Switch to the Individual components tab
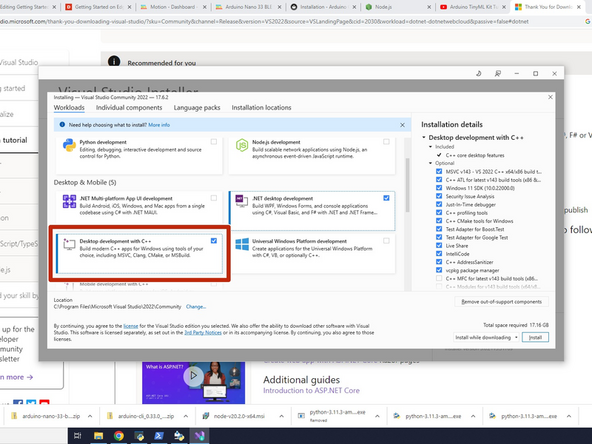Screen dimensions: 592x444 coord(129,108)
